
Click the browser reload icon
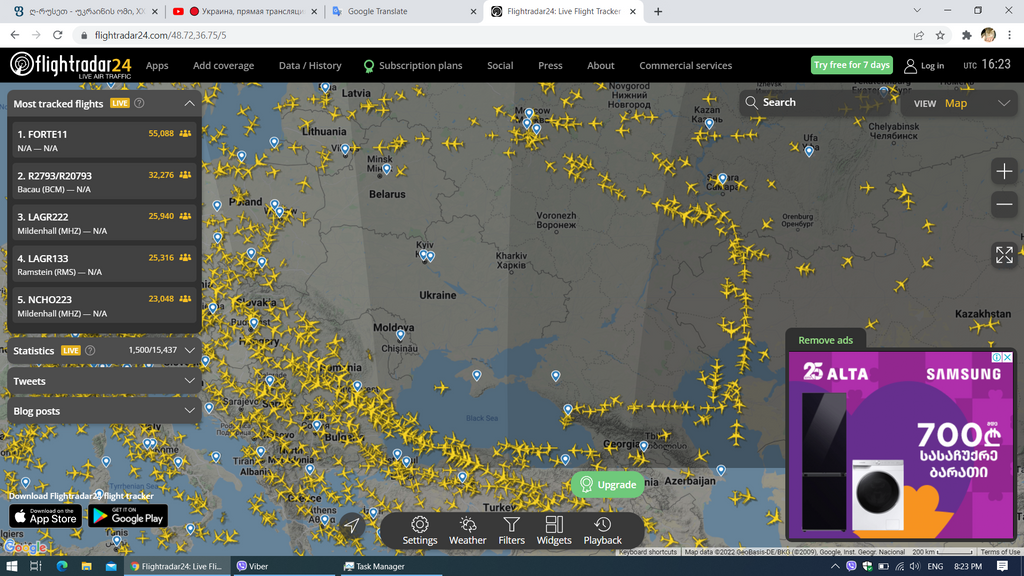click(57, 35)
